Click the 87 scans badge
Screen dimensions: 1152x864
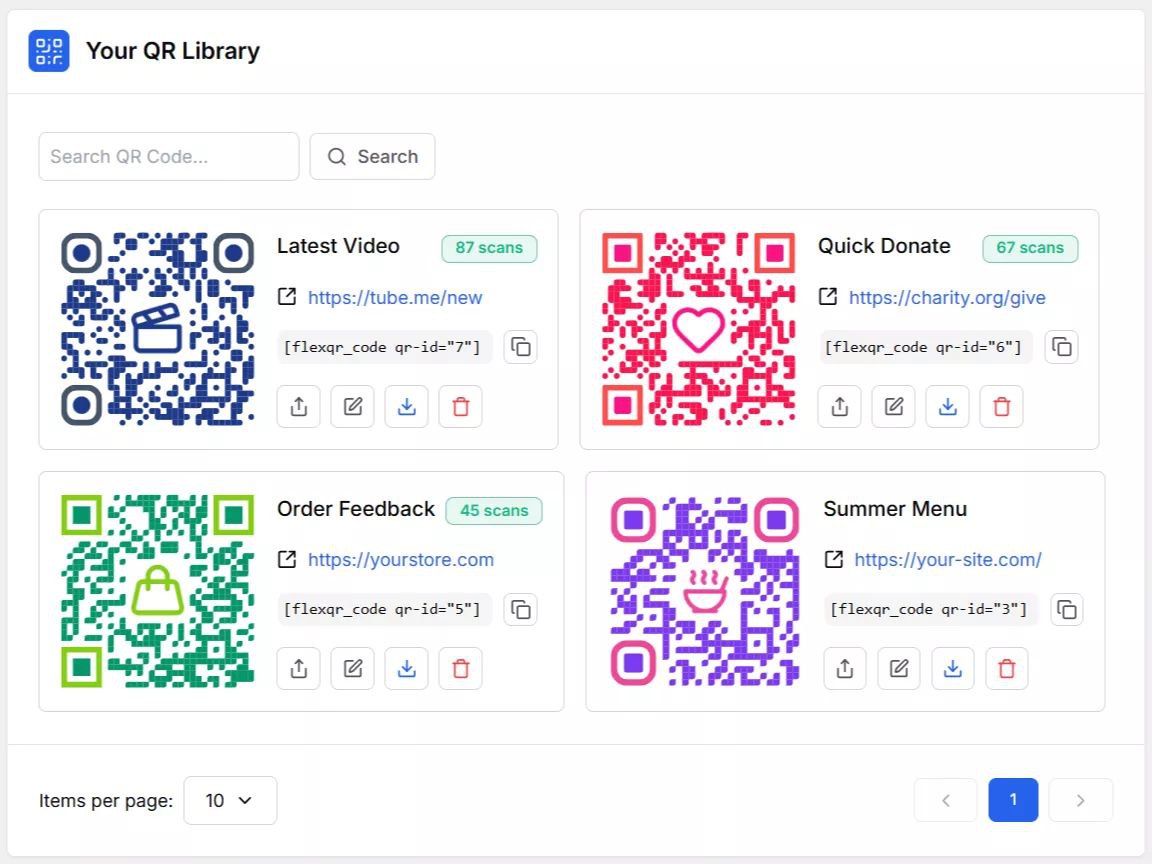(x=489, y=248)
